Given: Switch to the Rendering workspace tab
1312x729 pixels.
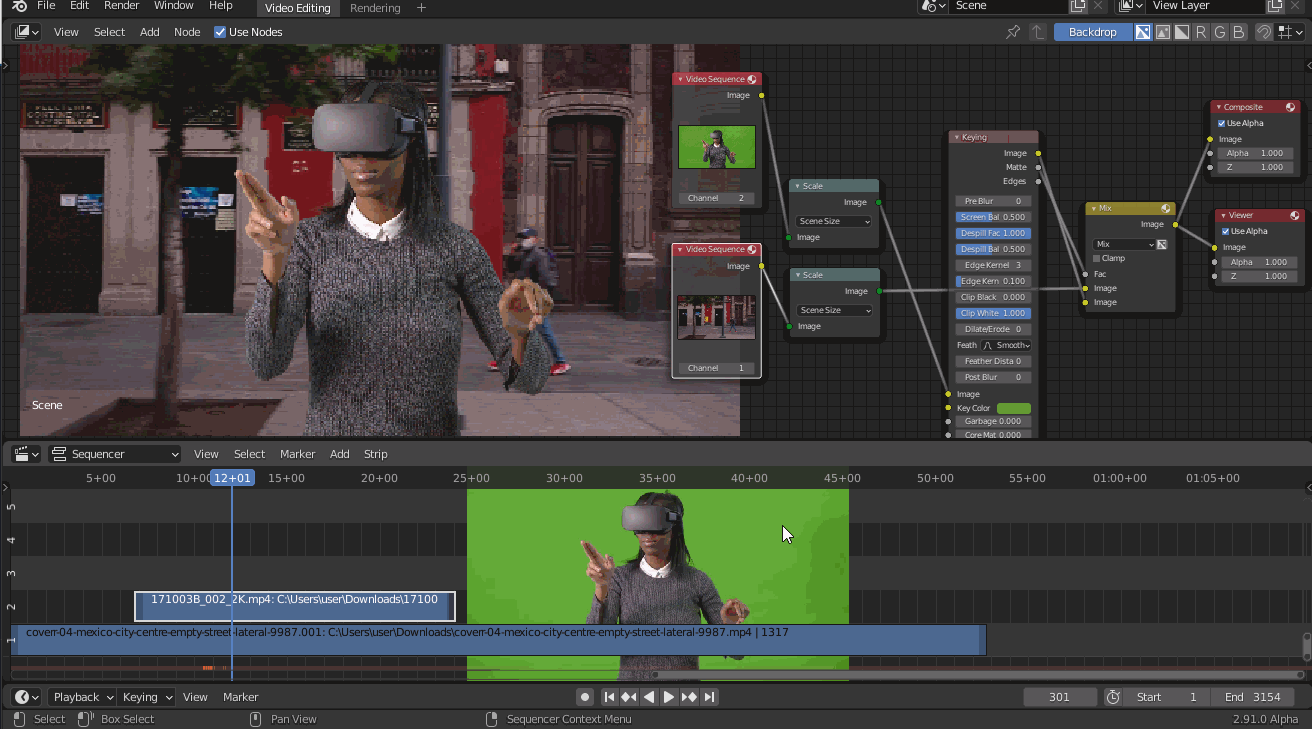Looking at the screenshot, I should click(x=375, y=8).
